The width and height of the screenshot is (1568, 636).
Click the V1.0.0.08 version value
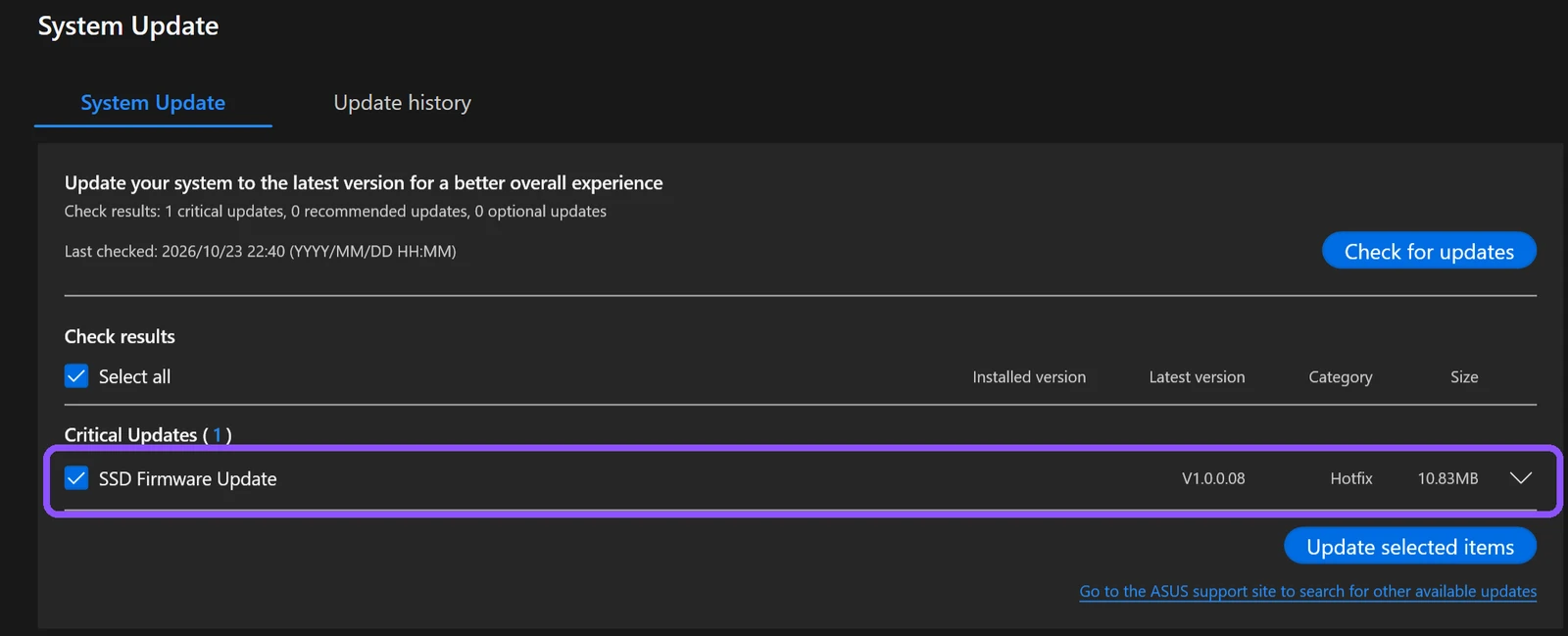(x=1213, y=478)
